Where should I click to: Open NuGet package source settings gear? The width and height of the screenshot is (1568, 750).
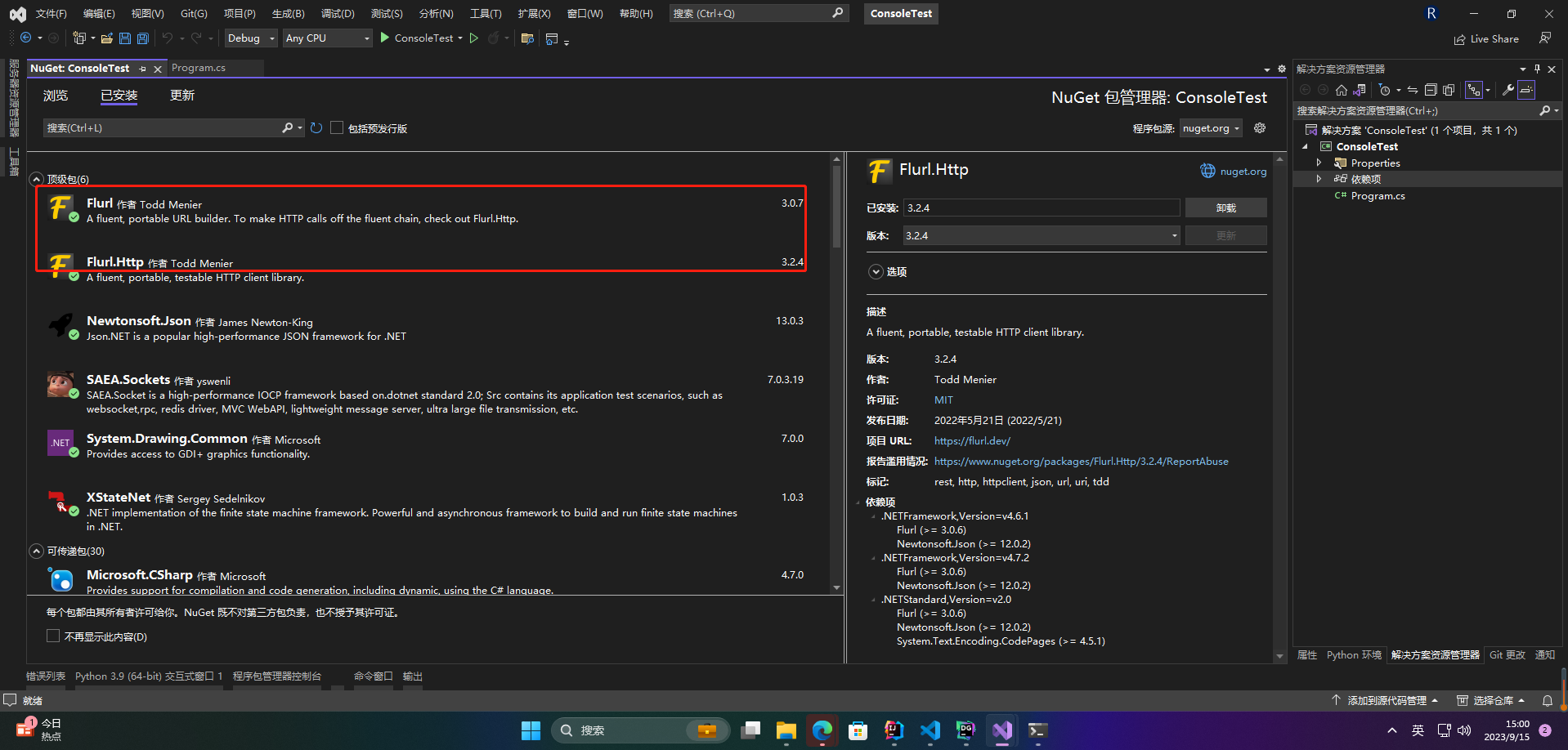(1259, 127)
